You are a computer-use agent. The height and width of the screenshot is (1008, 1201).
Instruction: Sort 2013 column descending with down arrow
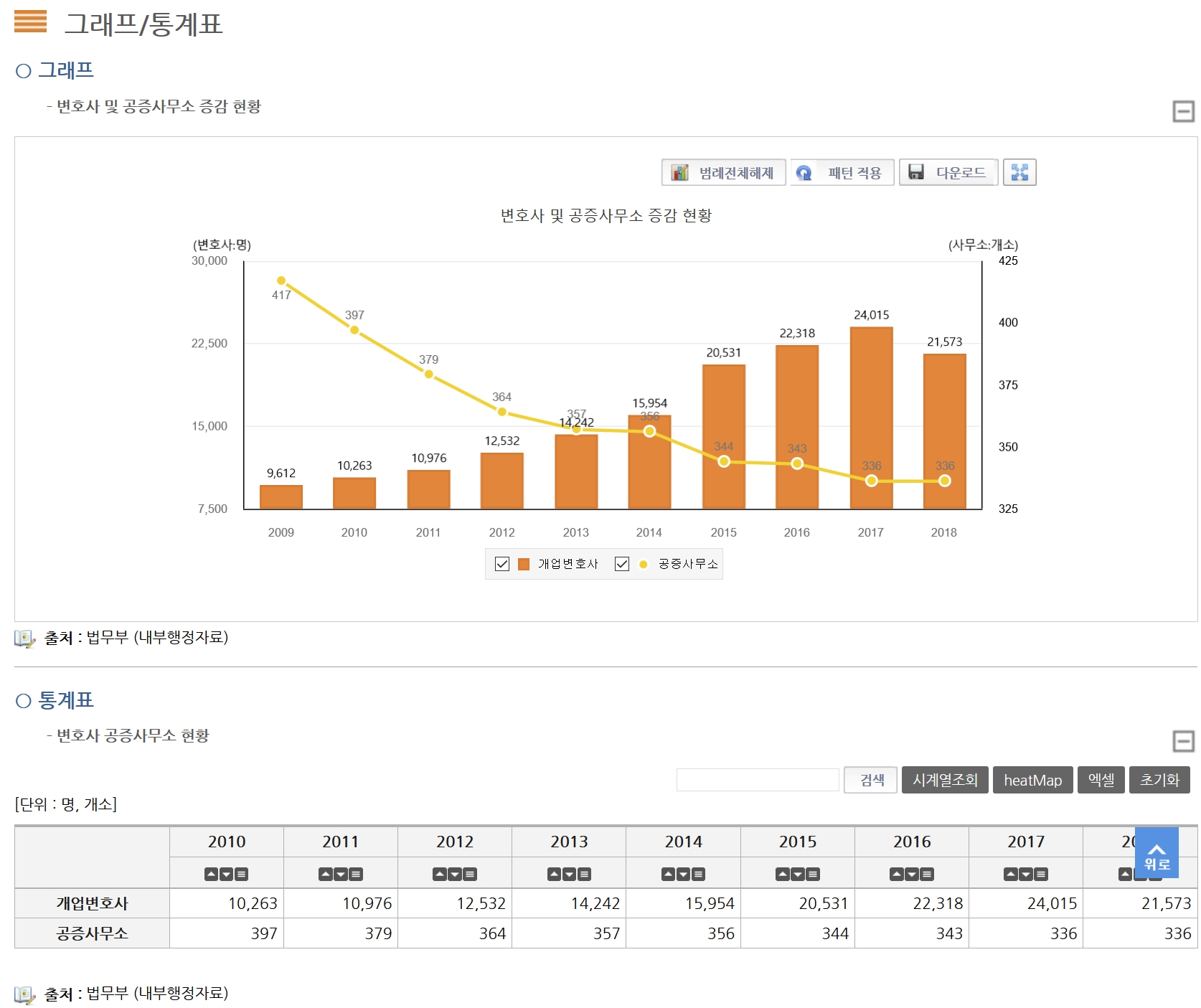pyautogui.click(x=569, y=874)
